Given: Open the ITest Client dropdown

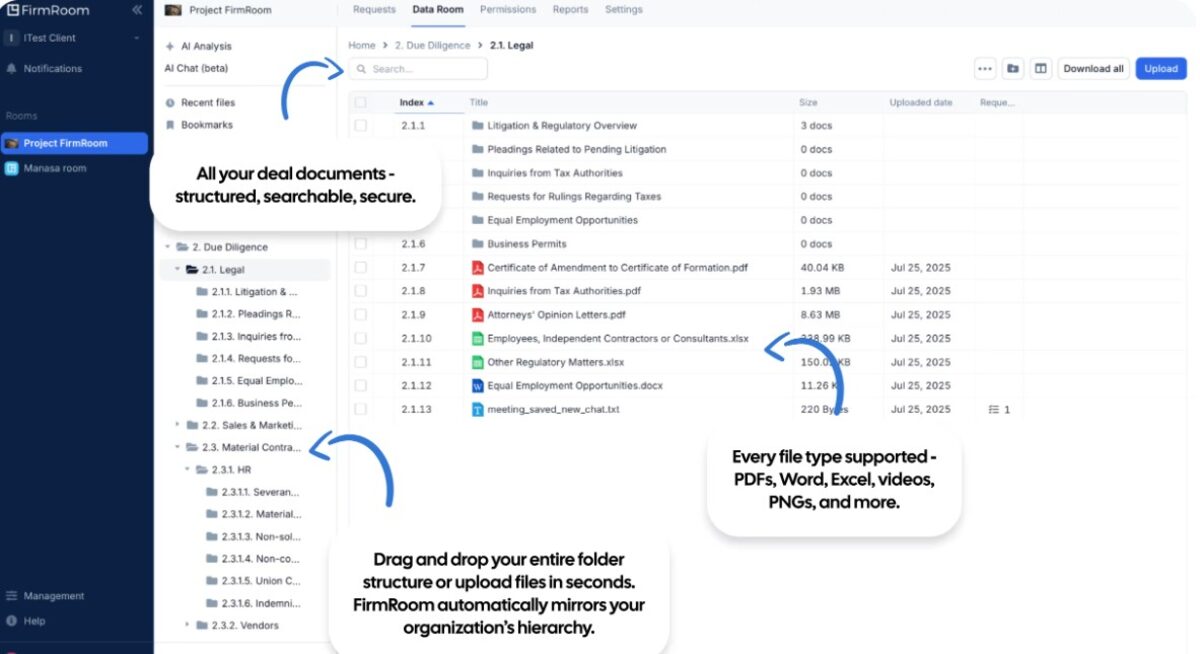Looking at the screenshot, I should coord(75,38).
